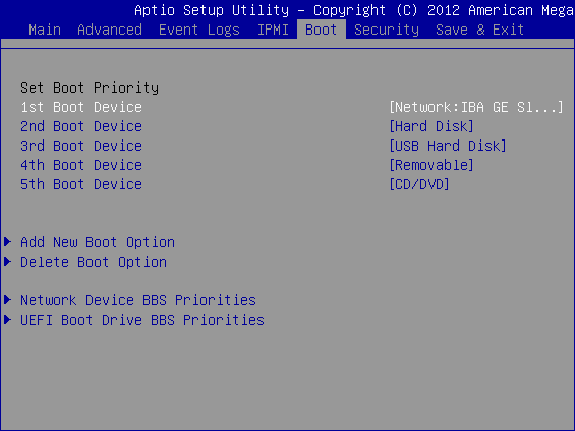The image size is (575, 431).
Task: Open the Save & Exit tab
Action: [x=480, y=30]
